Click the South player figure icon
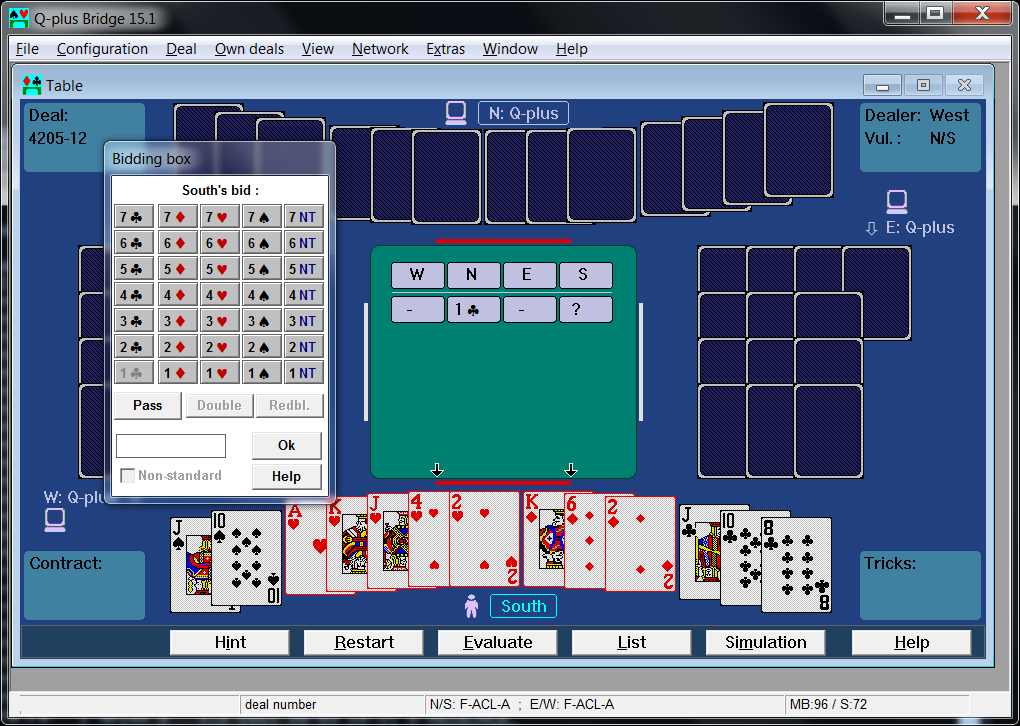 [472, 605]
